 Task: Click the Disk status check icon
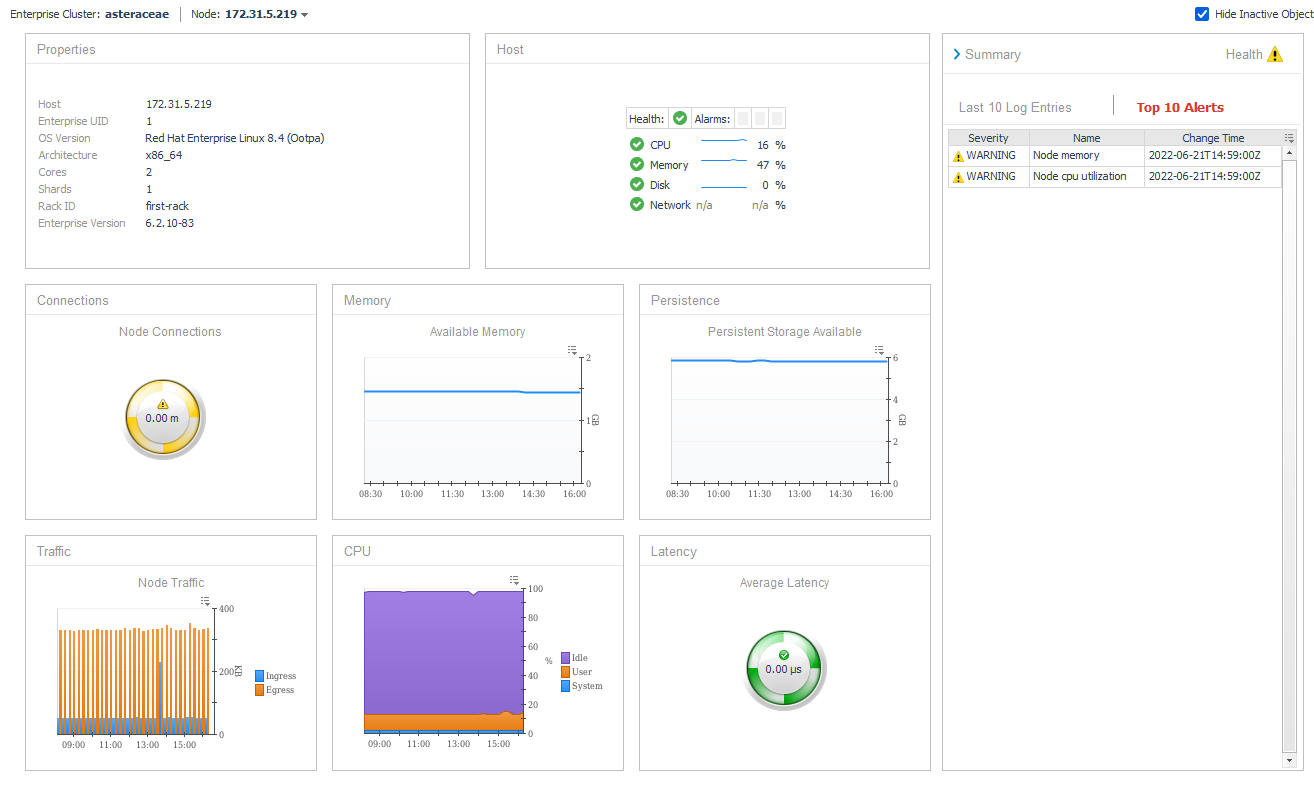pyautogui.click(x=637, y=185)
